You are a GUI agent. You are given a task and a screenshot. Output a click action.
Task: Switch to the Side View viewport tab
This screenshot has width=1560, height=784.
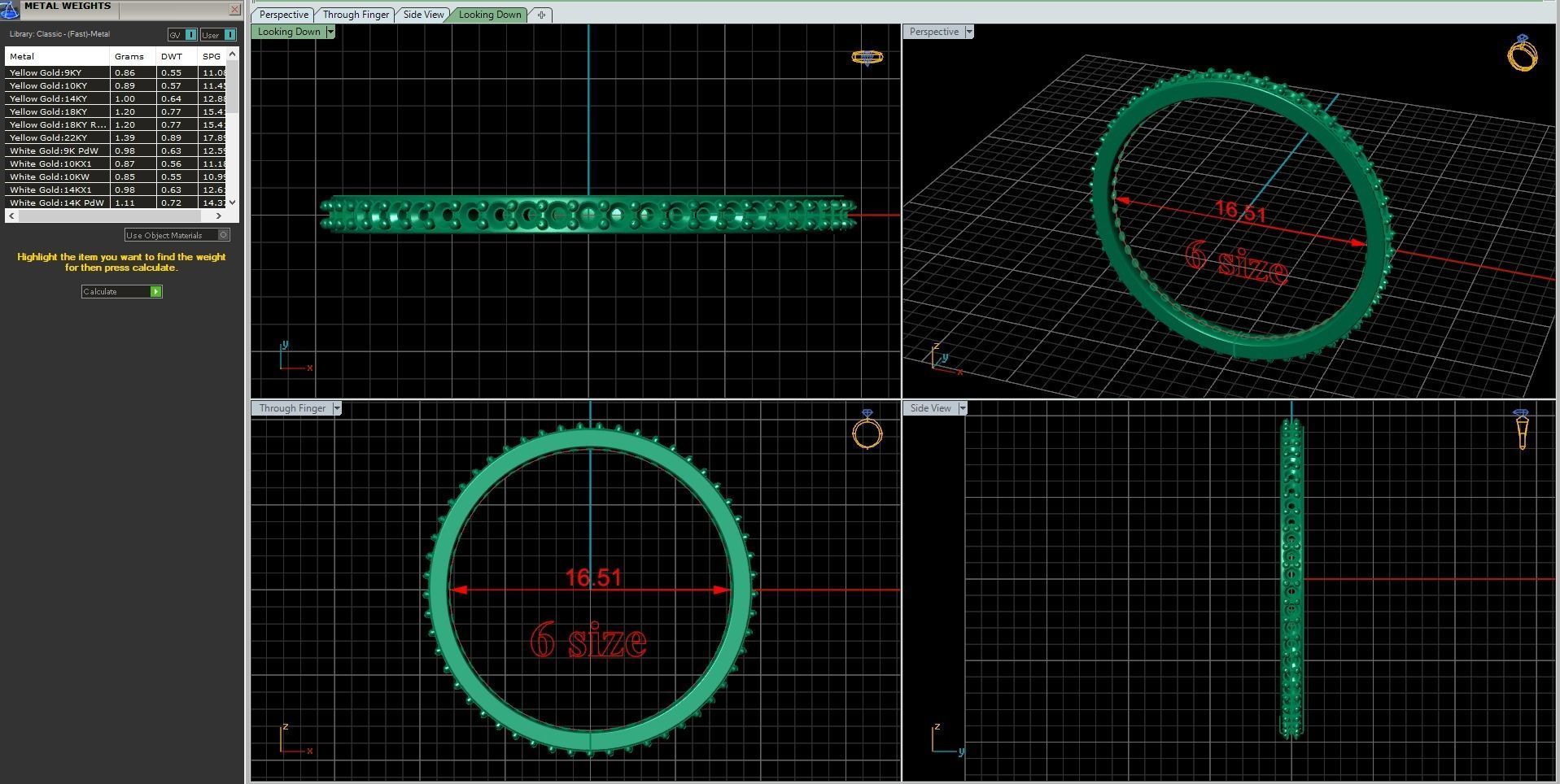(423, 15)
